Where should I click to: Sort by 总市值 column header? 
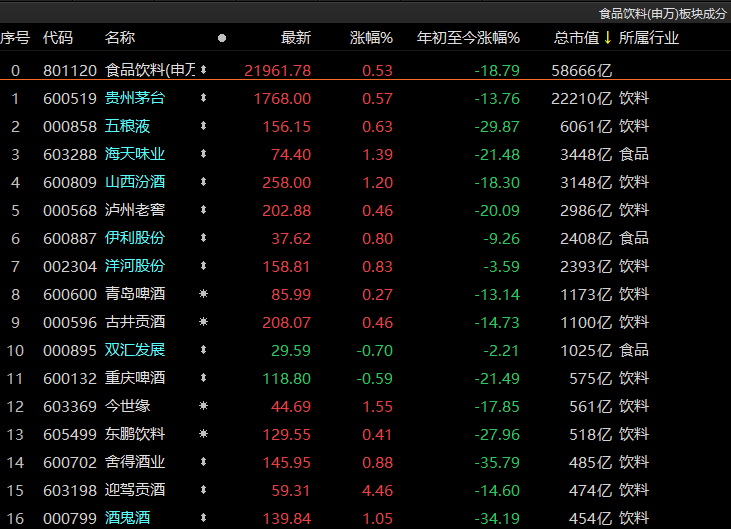pos(576,37)
